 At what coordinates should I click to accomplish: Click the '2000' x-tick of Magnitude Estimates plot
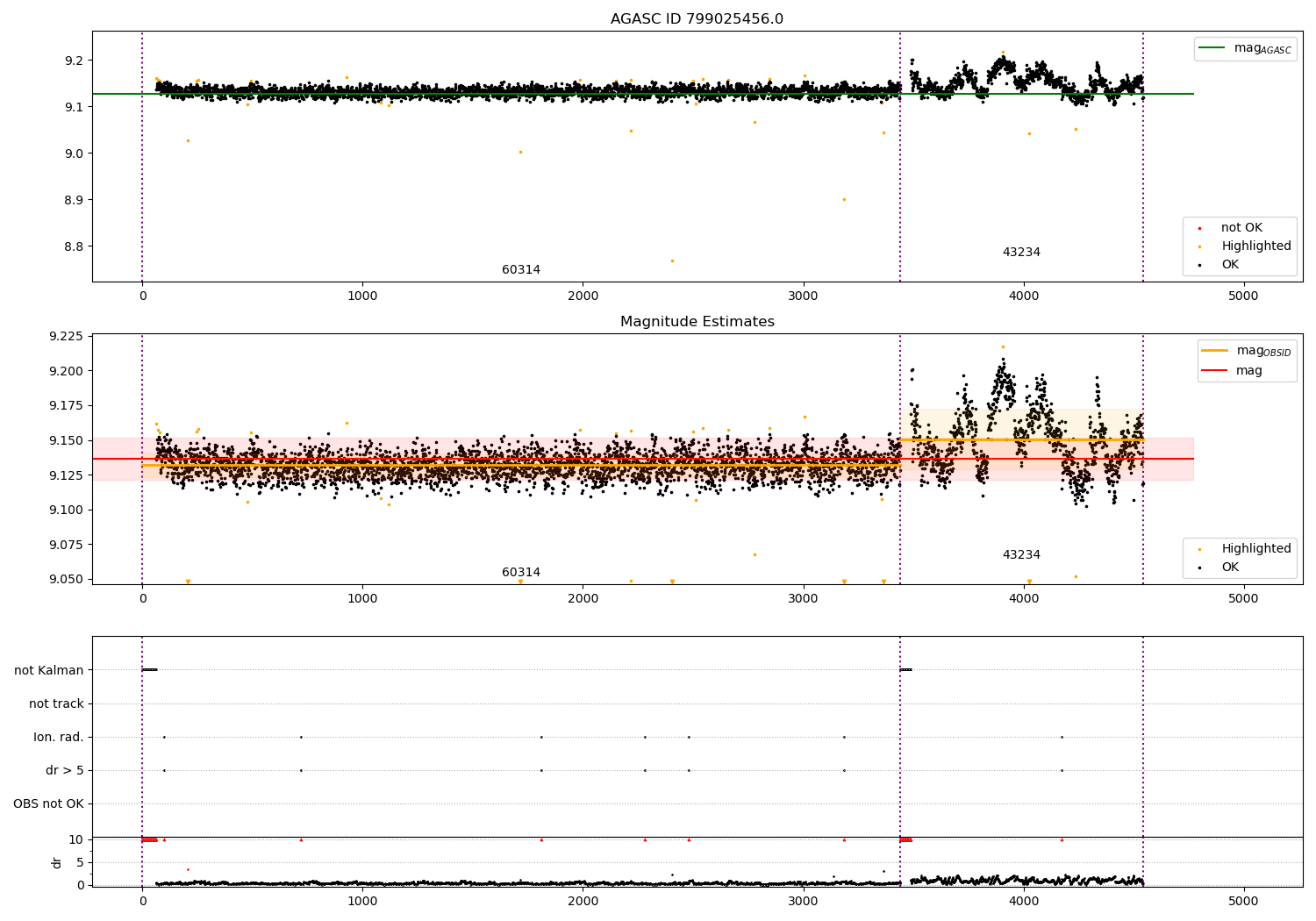(x=583, y=599)
